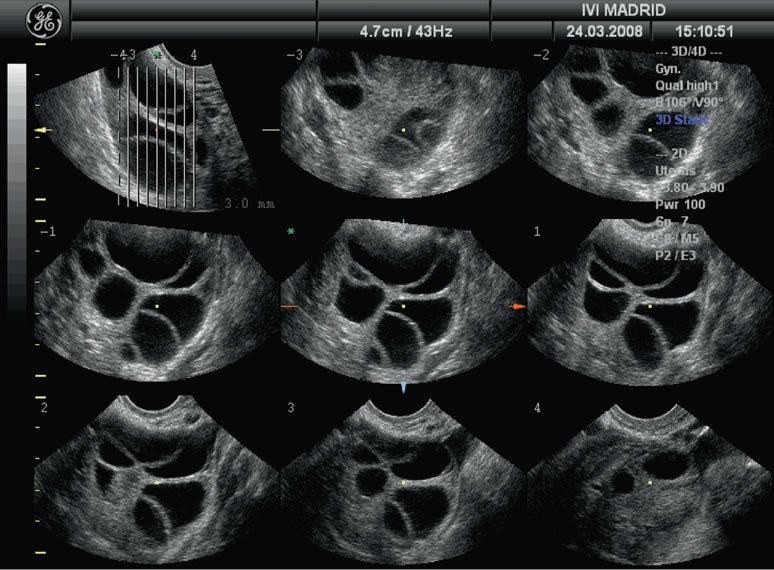Click the green asterisk label of the center slice
Screen dimensions: 774x570
(291, 231)
